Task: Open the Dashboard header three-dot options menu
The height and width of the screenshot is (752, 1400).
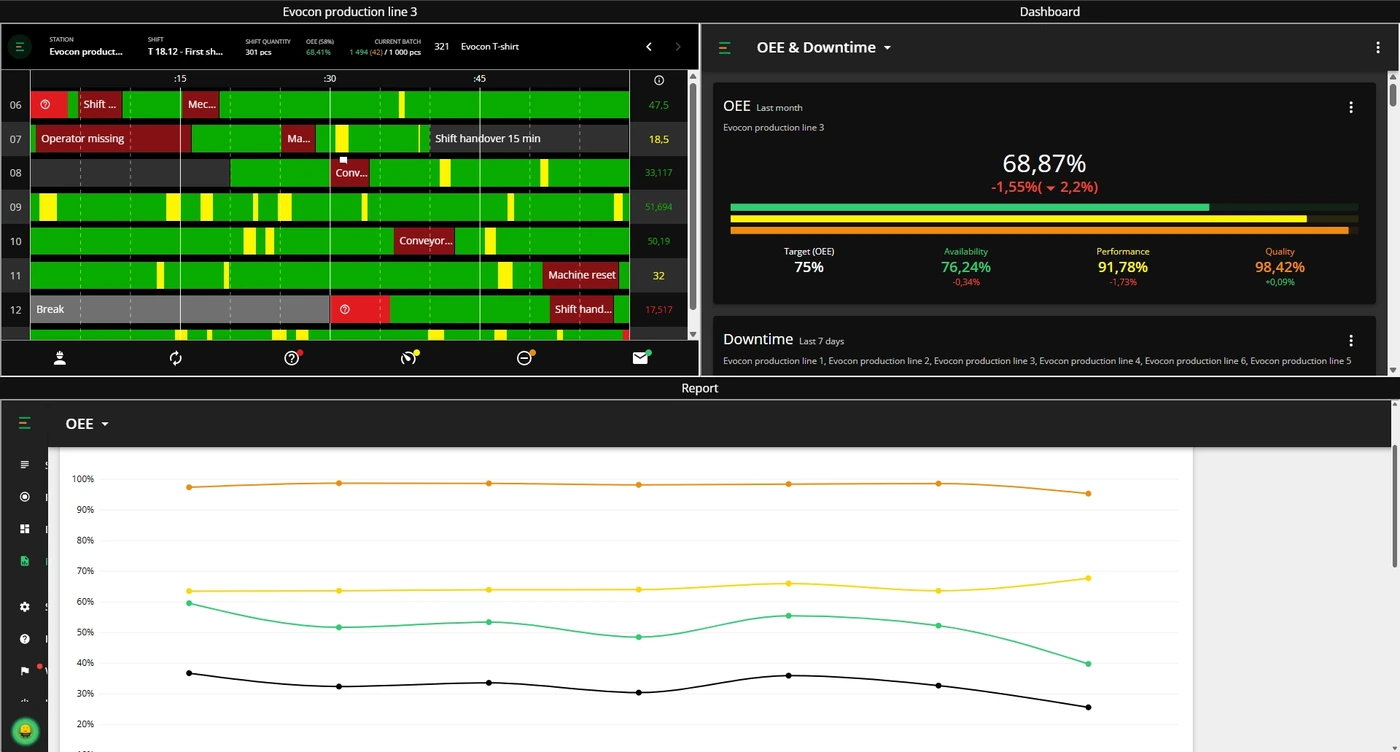Action: pyautogui.click(x=1379, y=47)
